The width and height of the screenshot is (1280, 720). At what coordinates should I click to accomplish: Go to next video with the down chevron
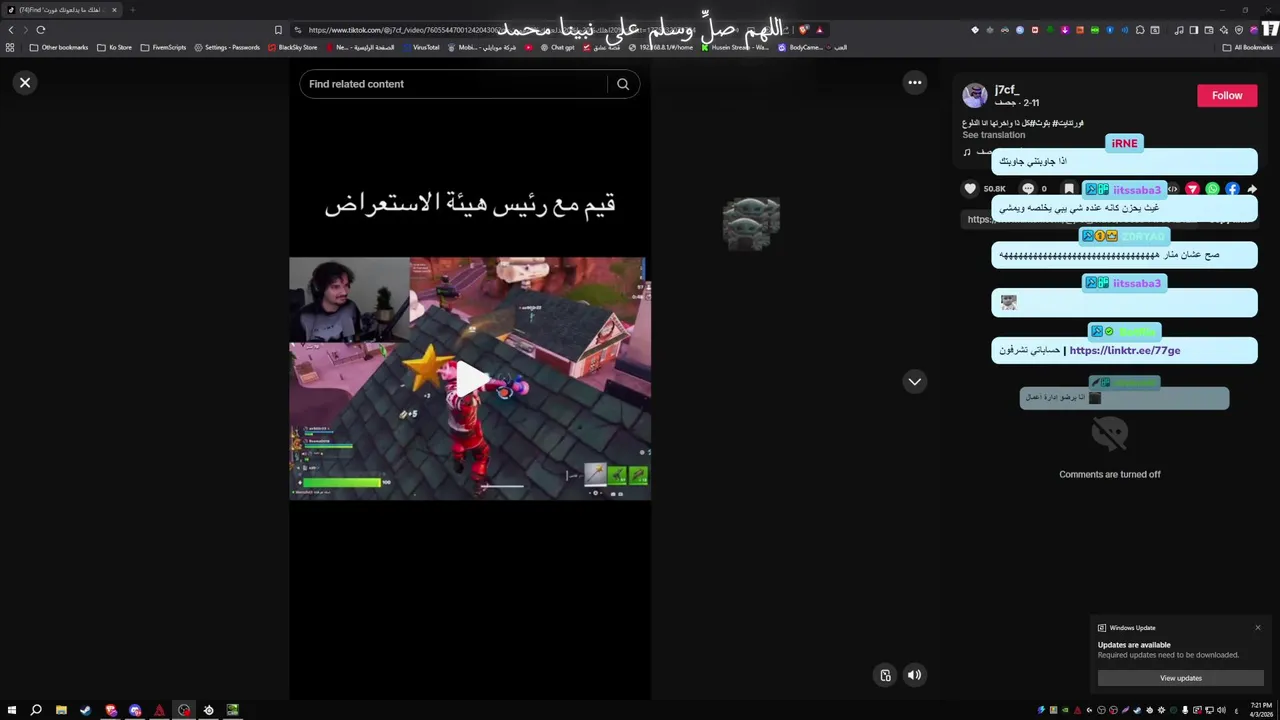(x=915, y=382)
